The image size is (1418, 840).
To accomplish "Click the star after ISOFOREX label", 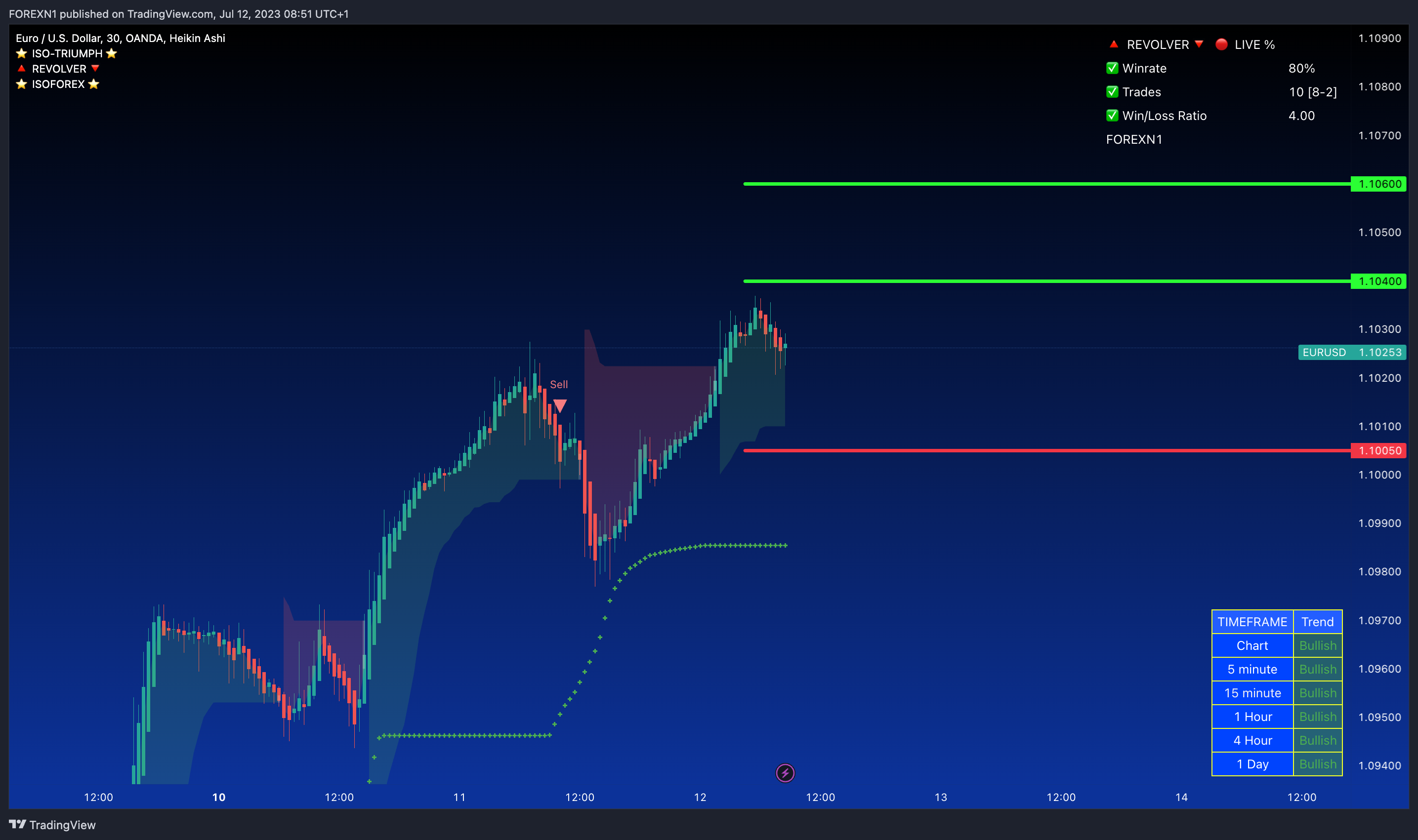I will pyautogui.click(x=94, y=84).
